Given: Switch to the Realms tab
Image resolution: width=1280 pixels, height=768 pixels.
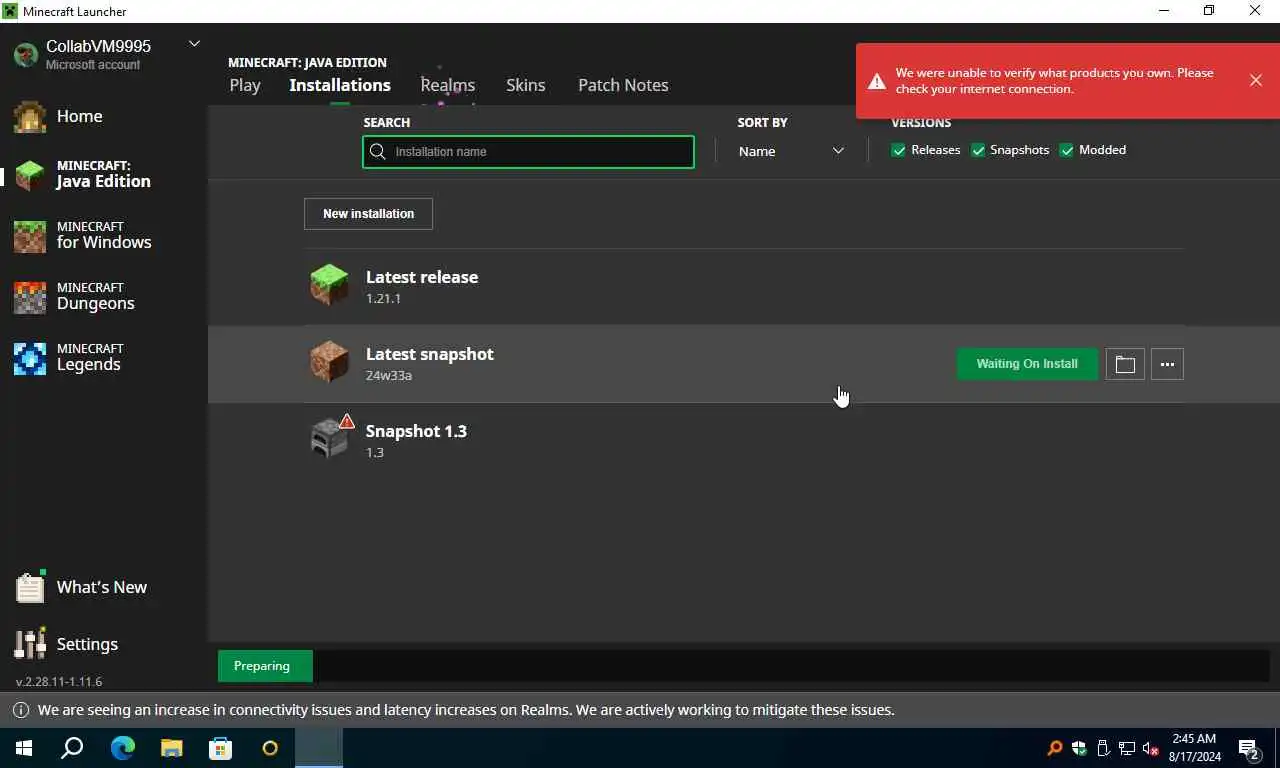Looking at the screenshot, I should [447, 85].
